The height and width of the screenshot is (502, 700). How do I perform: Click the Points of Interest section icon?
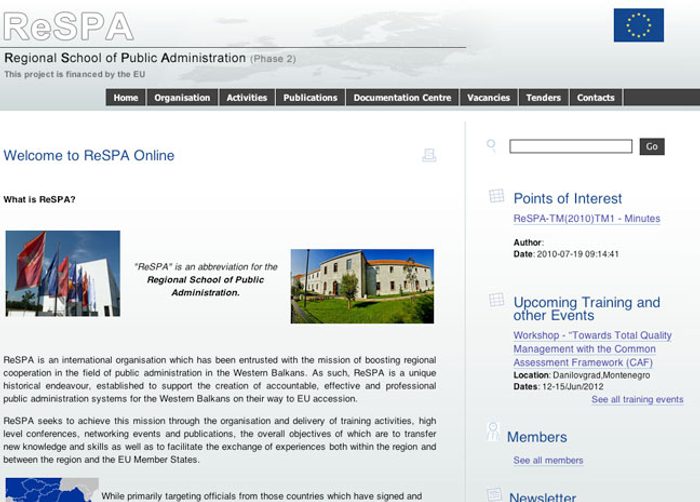495,196
